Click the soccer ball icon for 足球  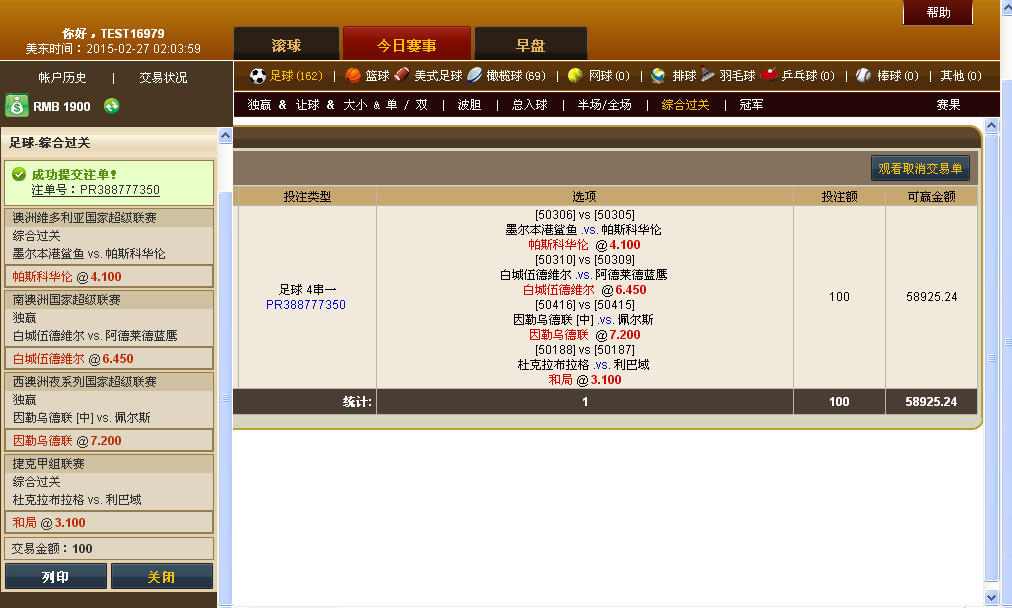258,76
